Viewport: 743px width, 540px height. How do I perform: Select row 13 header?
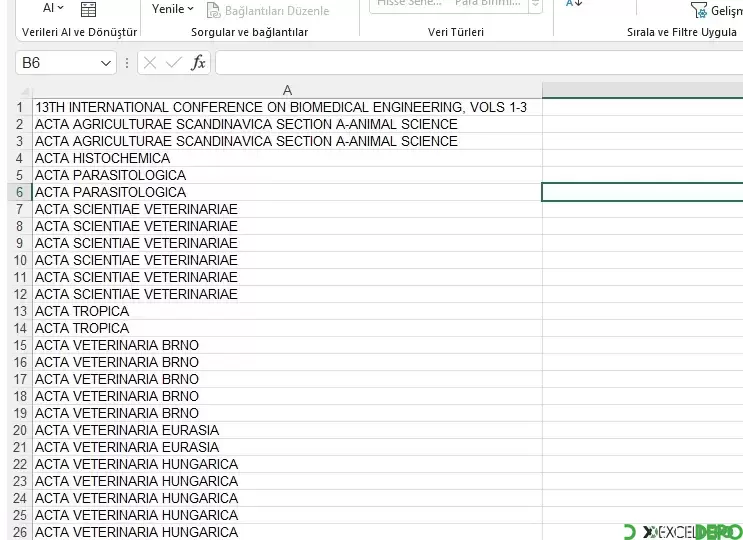click(19, 311)
